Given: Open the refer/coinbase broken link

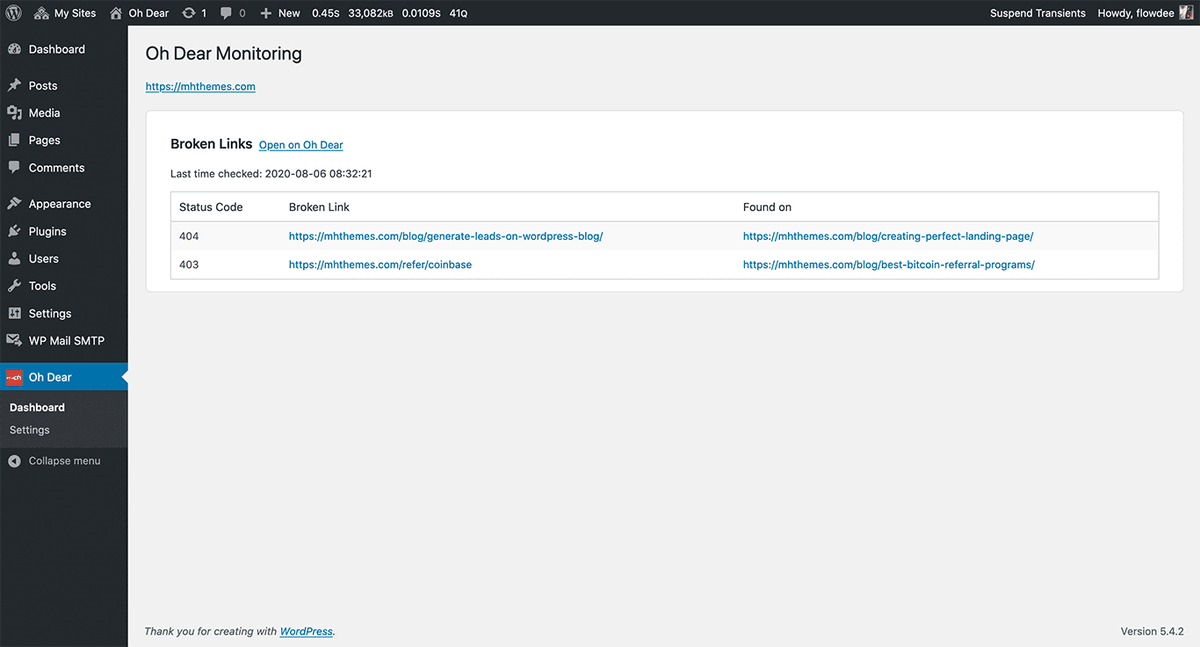Looking at the screenshot, I should point(380,265).
